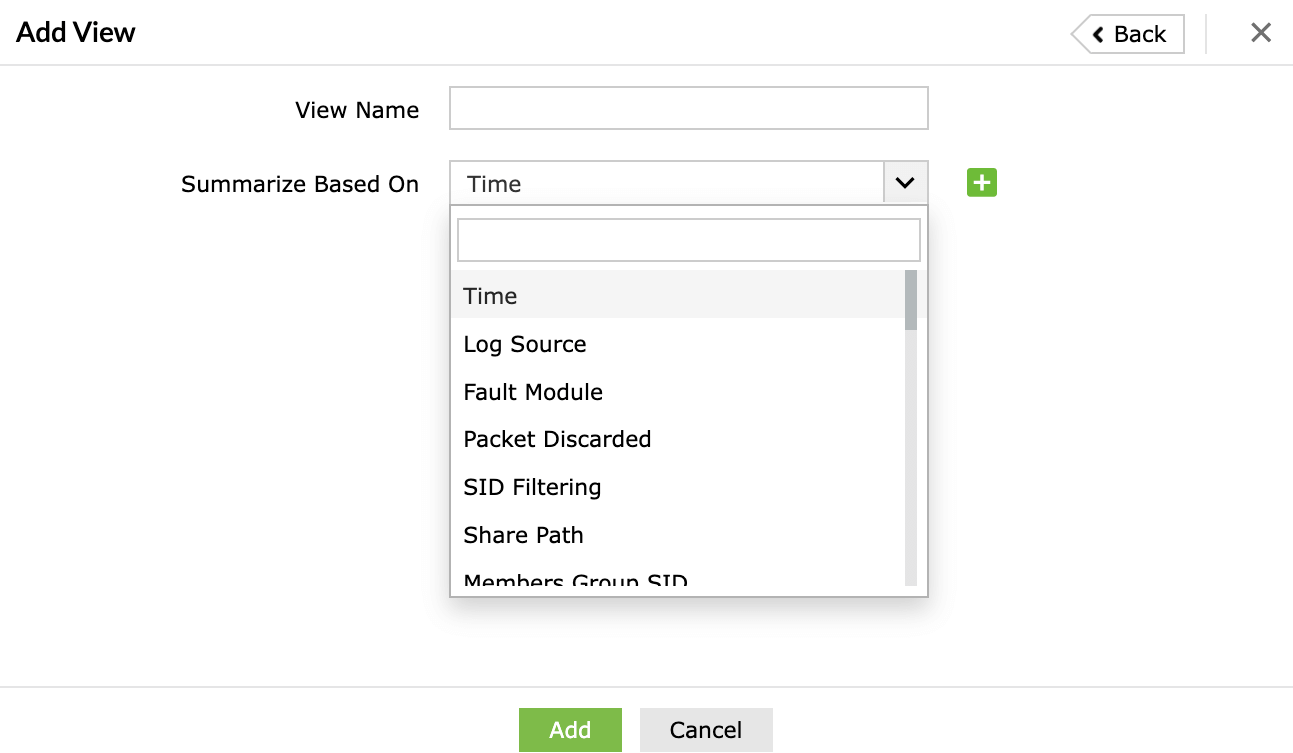Close the Add View dialog with the X
This screenshot has height=753, width=1293.
[x=1260, y=33]
